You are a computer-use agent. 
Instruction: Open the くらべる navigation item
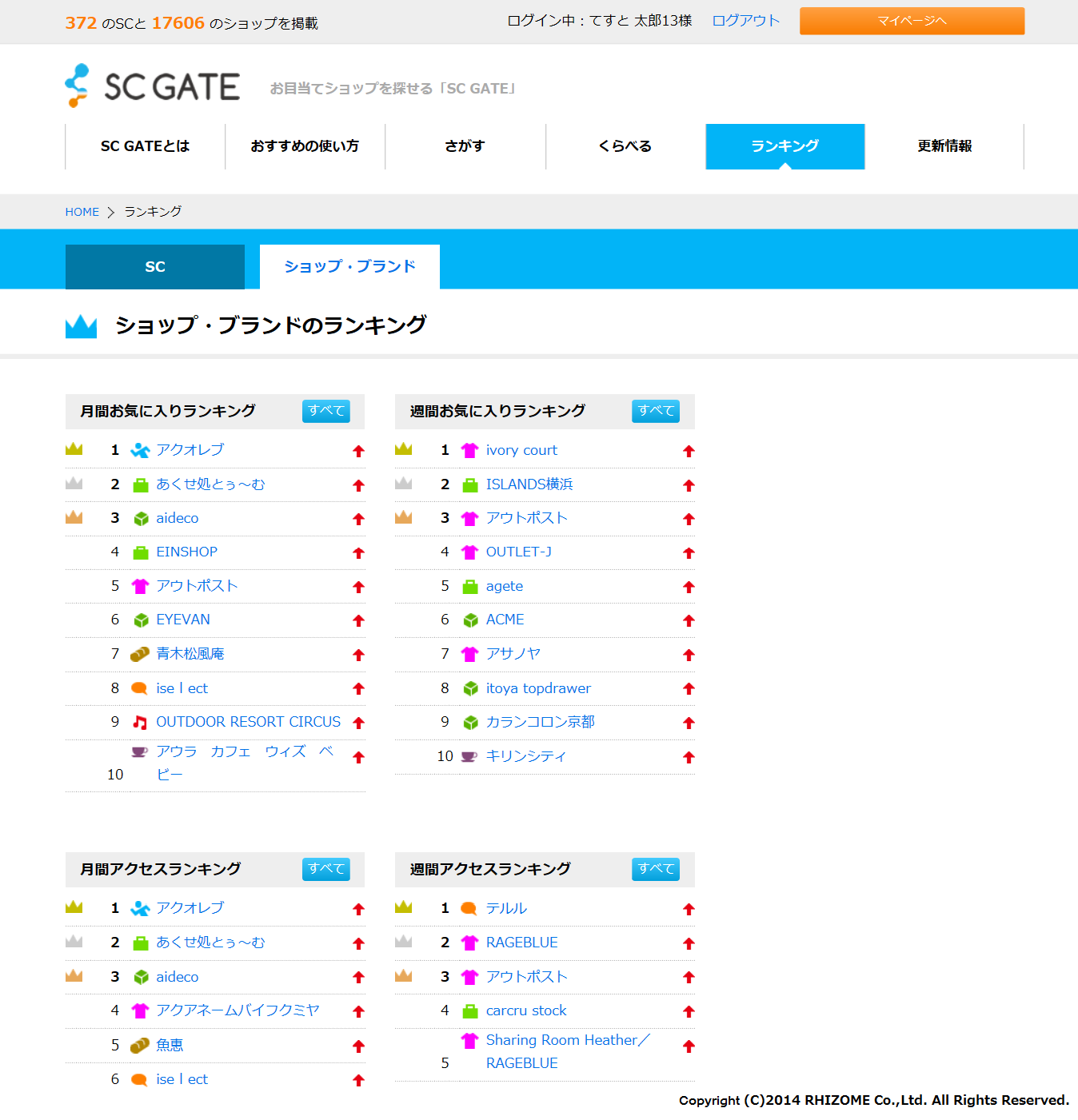click(625, 146)
